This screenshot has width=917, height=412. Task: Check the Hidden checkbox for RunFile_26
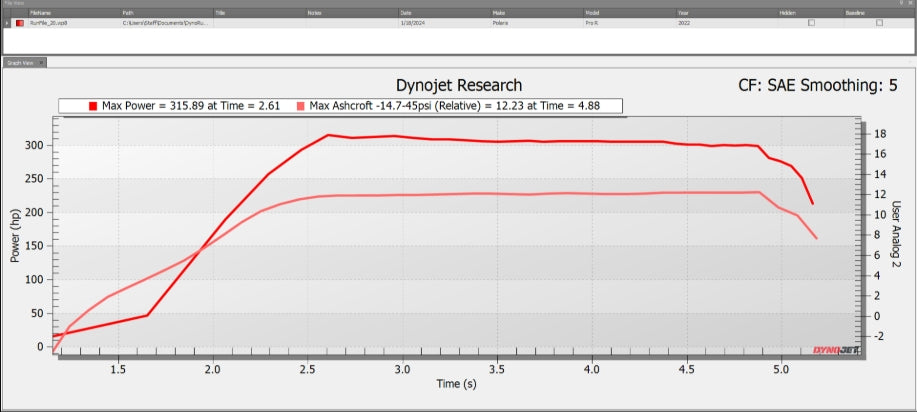(811, 22)
